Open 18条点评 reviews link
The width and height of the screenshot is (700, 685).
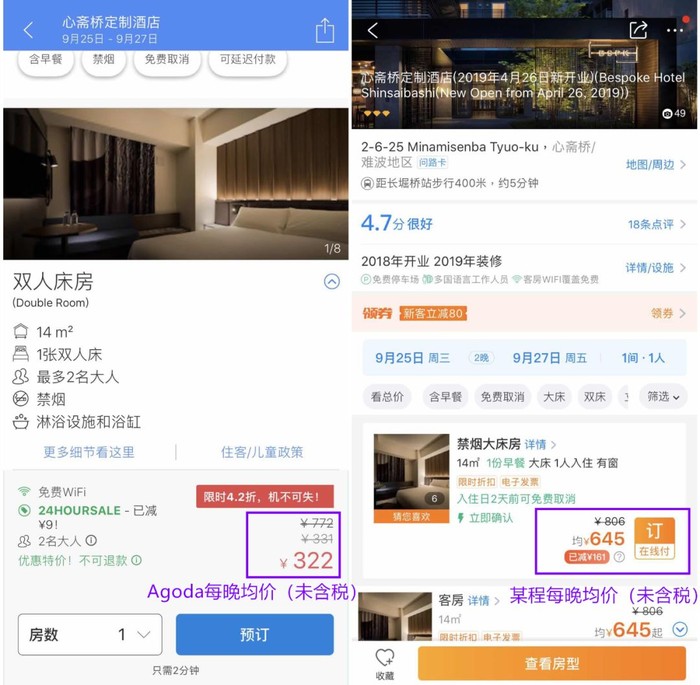click(657, 224)
